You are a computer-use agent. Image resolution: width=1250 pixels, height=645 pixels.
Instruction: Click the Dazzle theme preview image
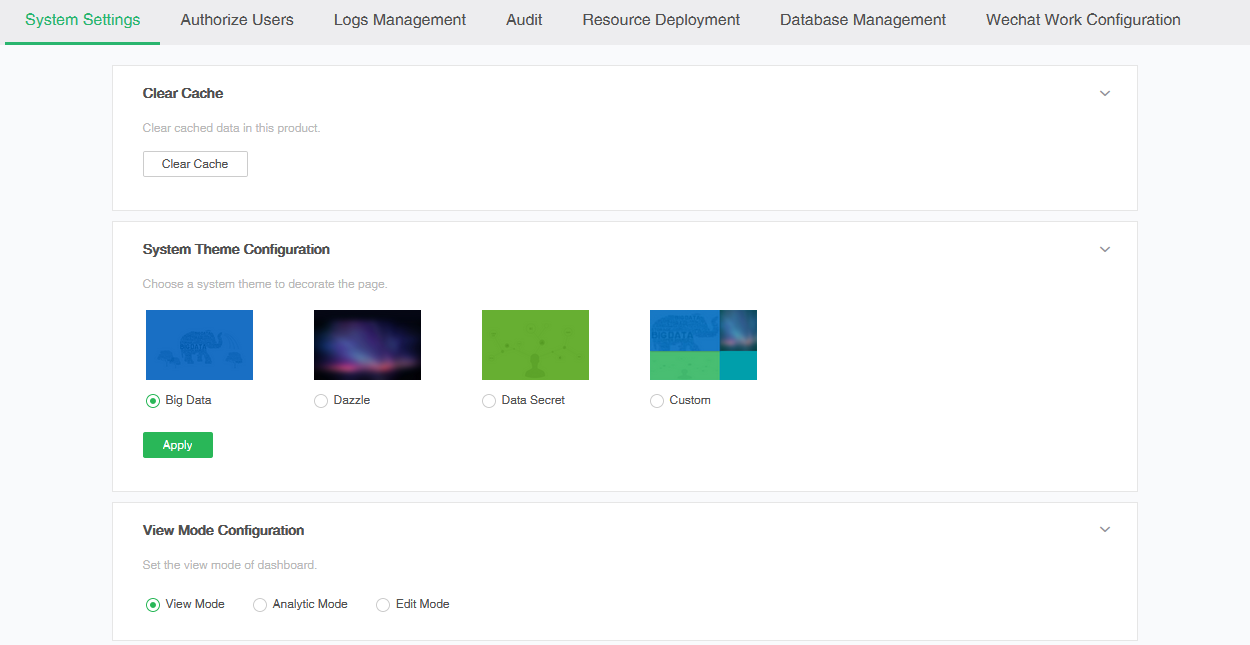click(367, 345)
